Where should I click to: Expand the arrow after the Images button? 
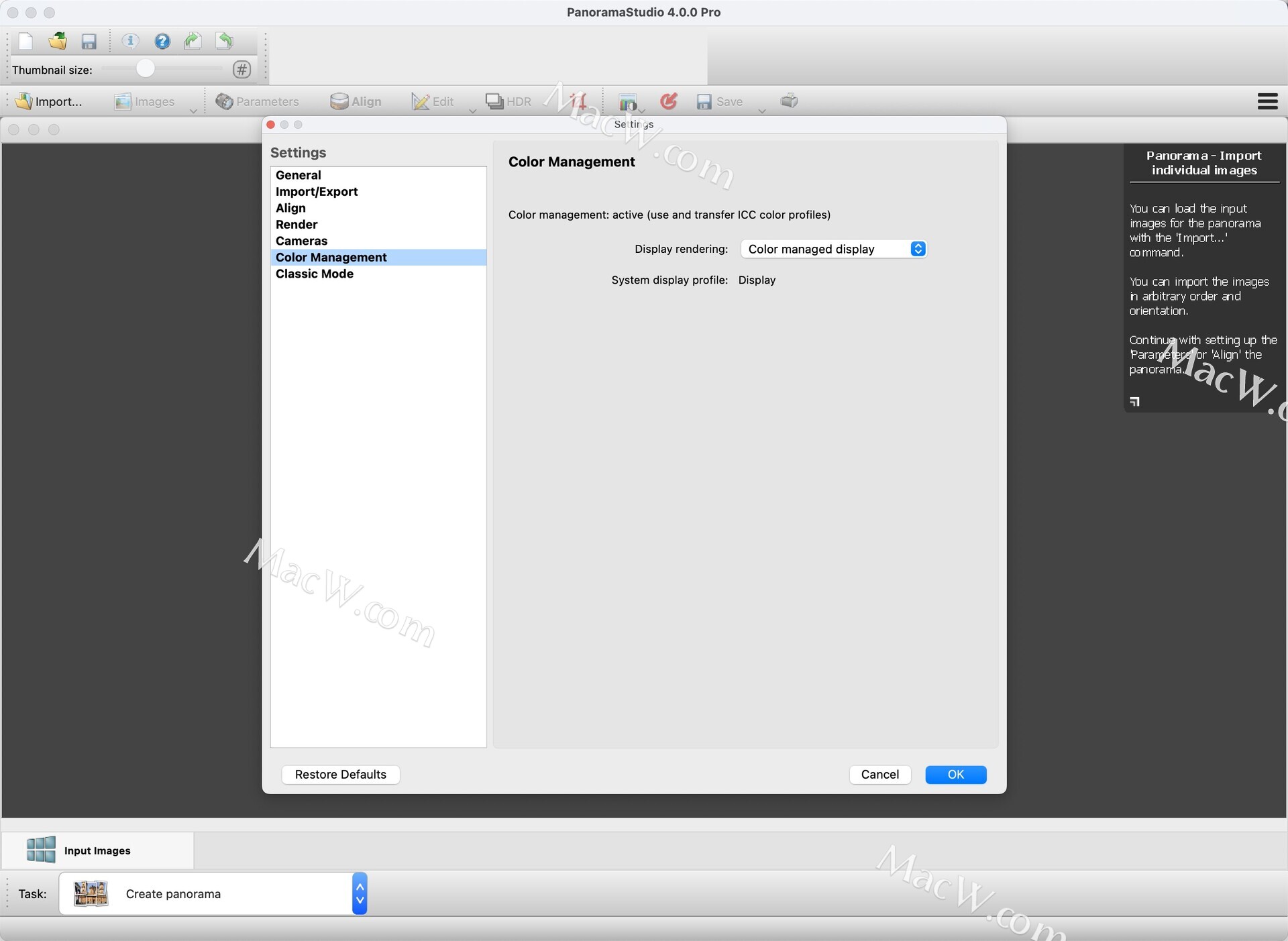(193, 111)
